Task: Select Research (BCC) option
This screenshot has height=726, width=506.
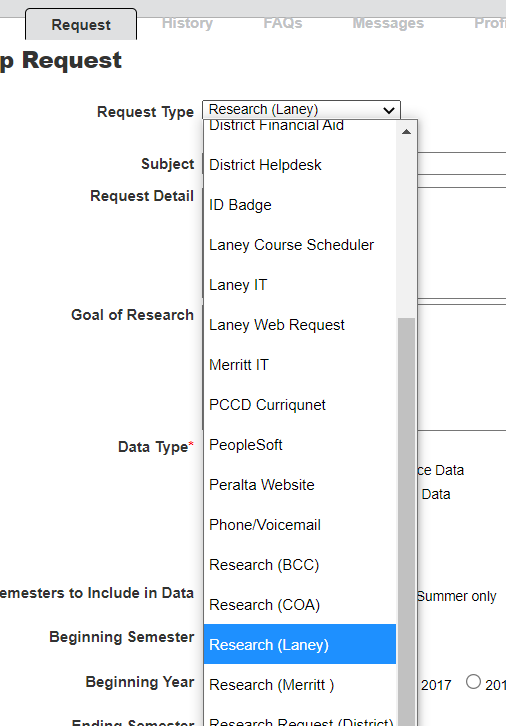Action: tap(300, 565)
